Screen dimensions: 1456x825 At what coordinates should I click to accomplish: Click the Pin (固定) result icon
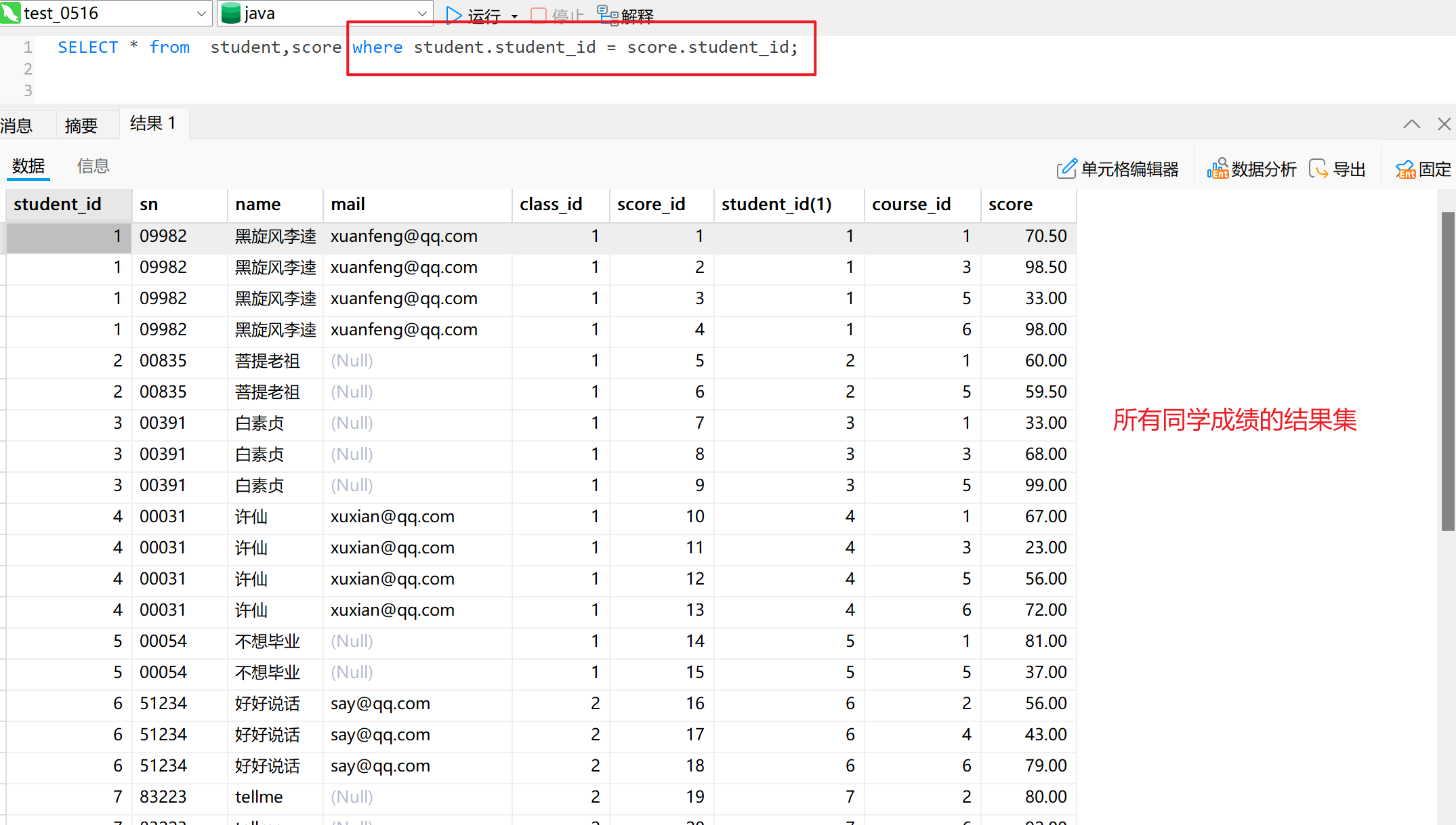coord(1405,169)
